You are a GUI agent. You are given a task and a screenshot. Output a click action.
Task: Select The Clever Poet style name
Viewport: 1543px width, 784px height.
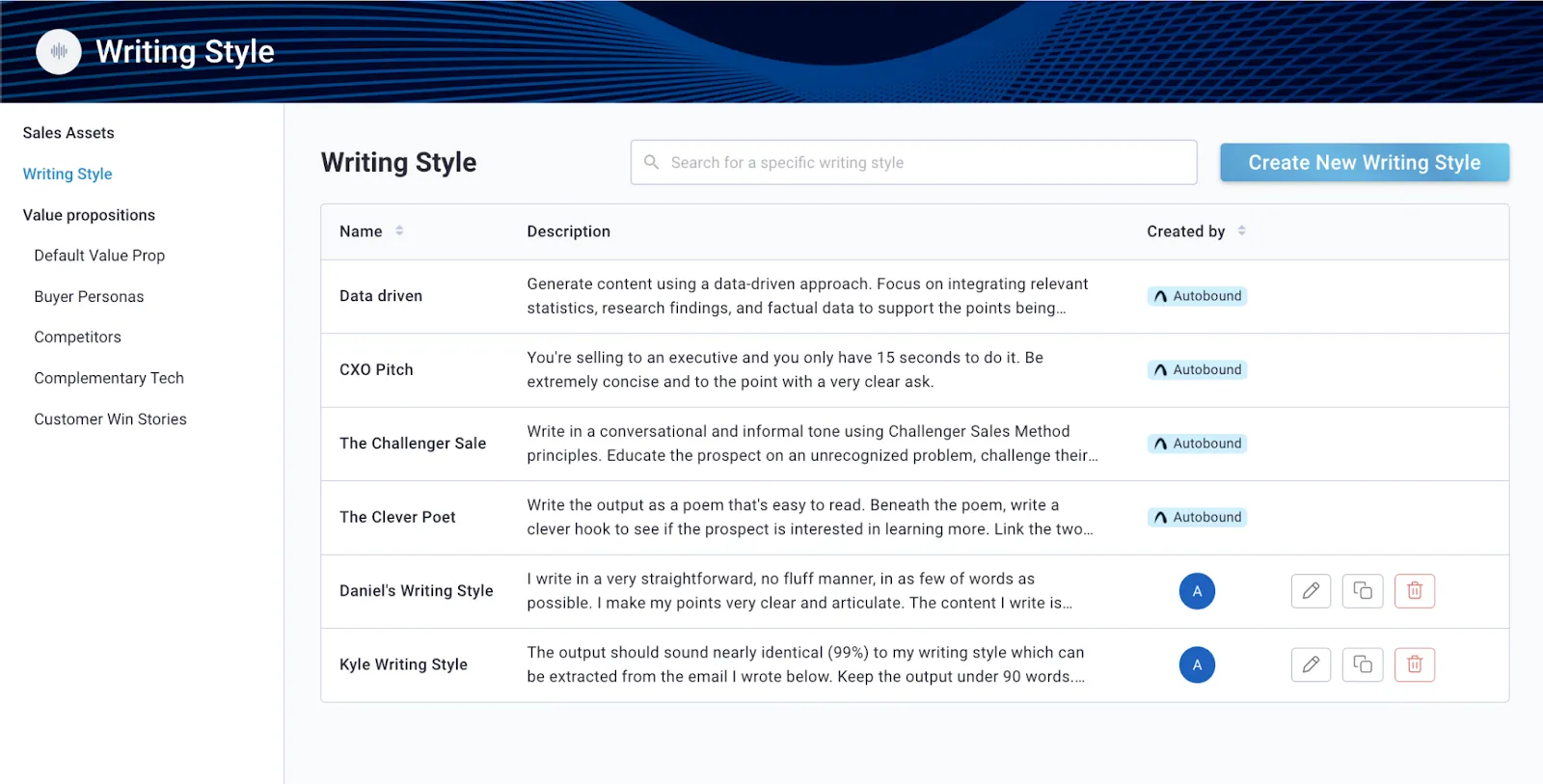pos(397,517)
